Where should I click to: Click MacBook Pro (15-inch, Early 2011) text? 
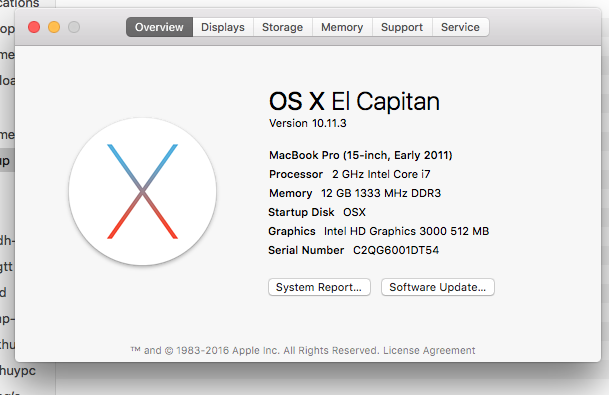360,155
